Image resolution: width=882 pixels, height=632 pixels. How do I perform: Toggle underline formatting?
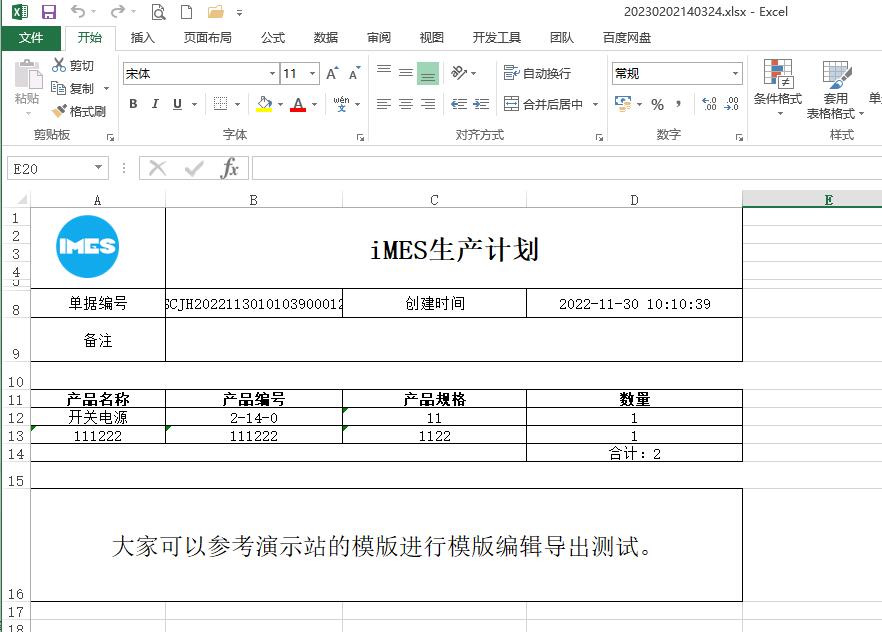[x=177, y=104]
